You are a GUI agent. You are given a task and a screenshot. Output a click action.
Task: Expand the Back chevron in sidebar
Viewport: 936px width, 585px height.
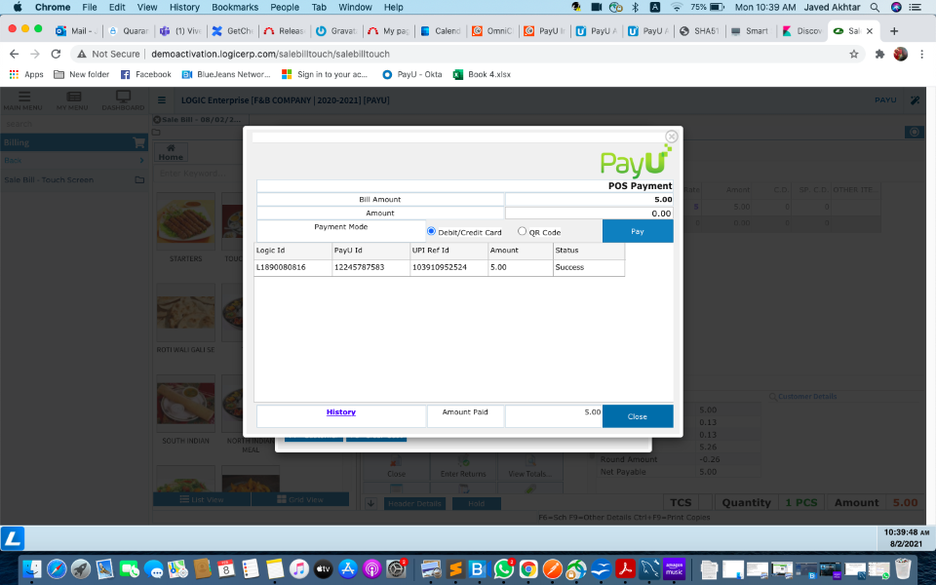pyautogui.click(x=141, y=161)
